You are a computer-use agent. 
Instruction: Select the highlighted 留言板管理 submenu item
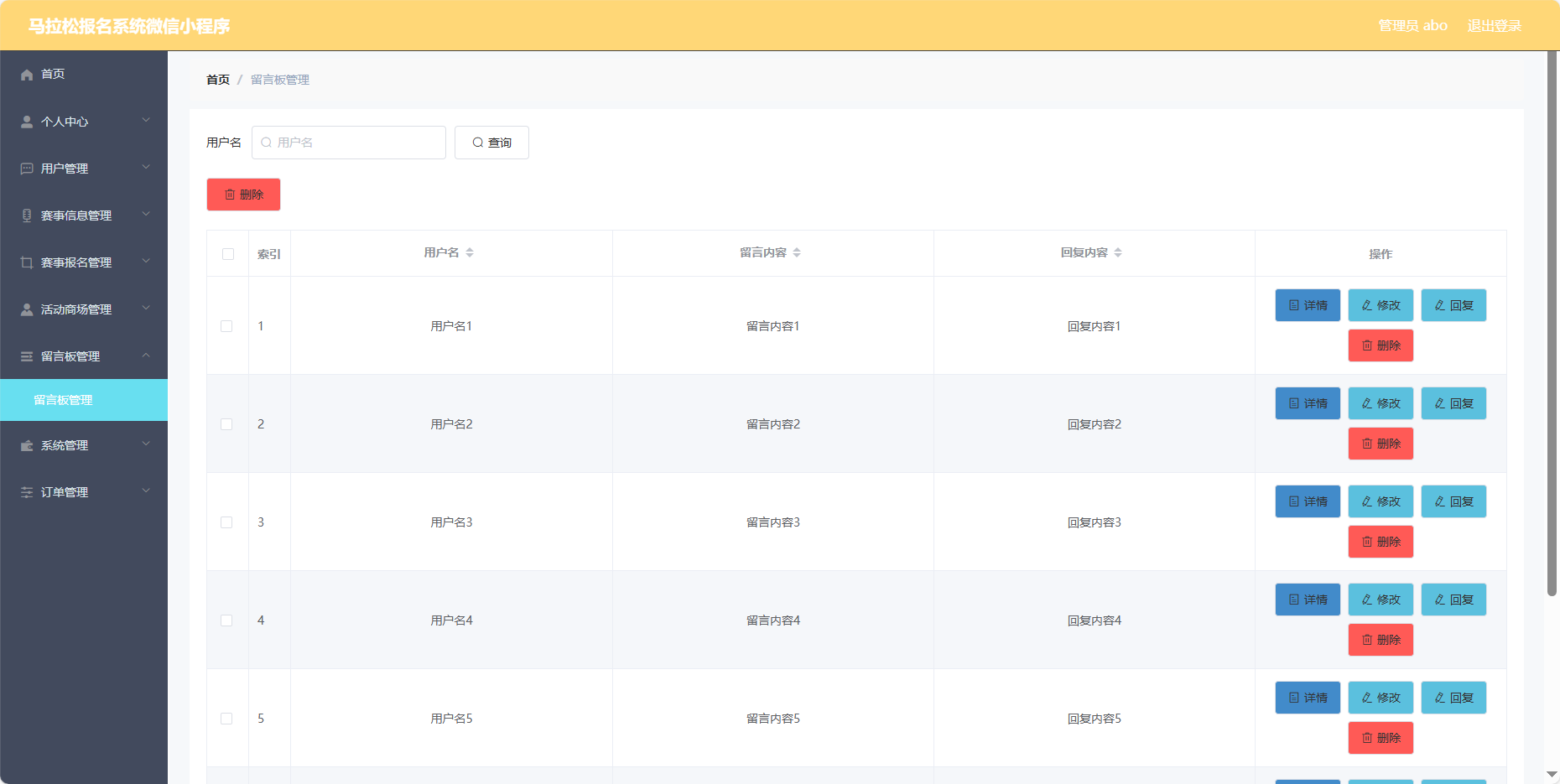point(84,400)
